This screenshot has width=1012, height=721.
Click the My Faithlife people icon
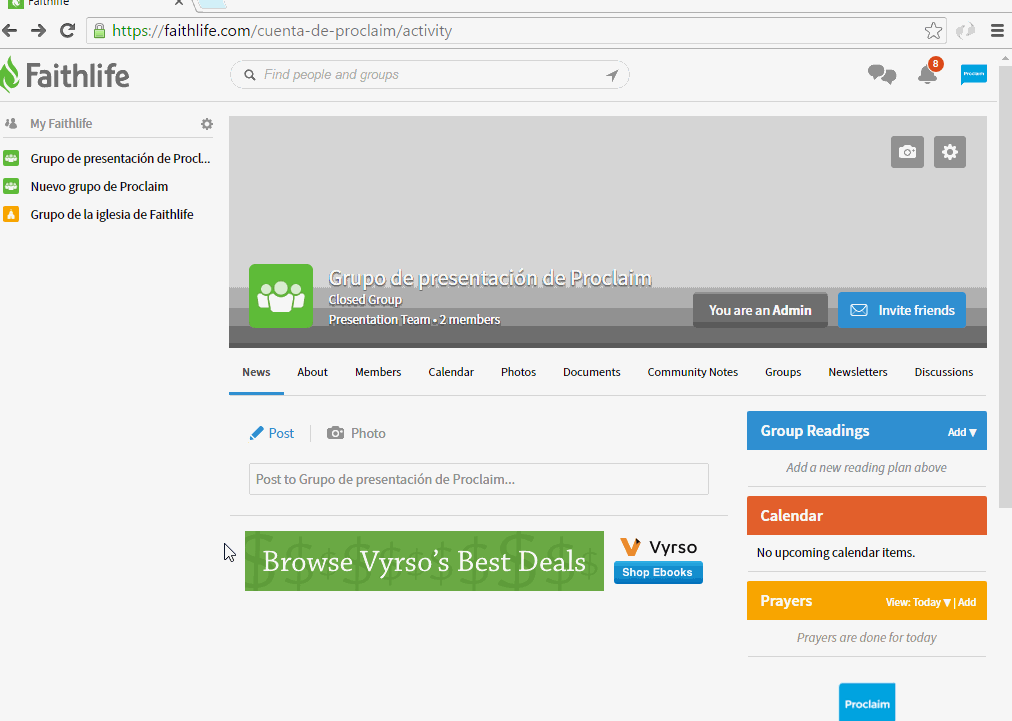coord(11,123)
